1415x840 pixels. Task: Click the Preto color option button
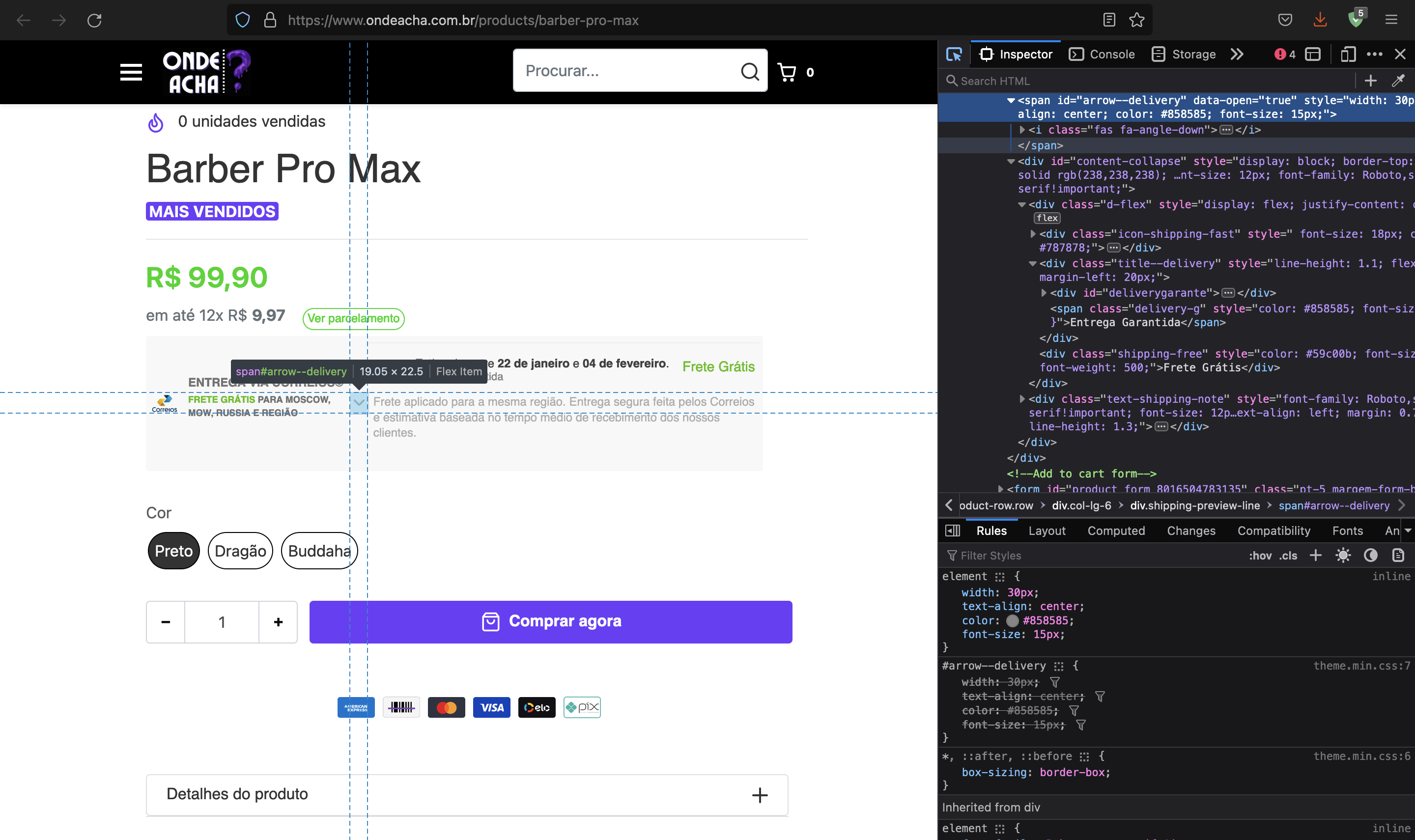pos(173,550)
